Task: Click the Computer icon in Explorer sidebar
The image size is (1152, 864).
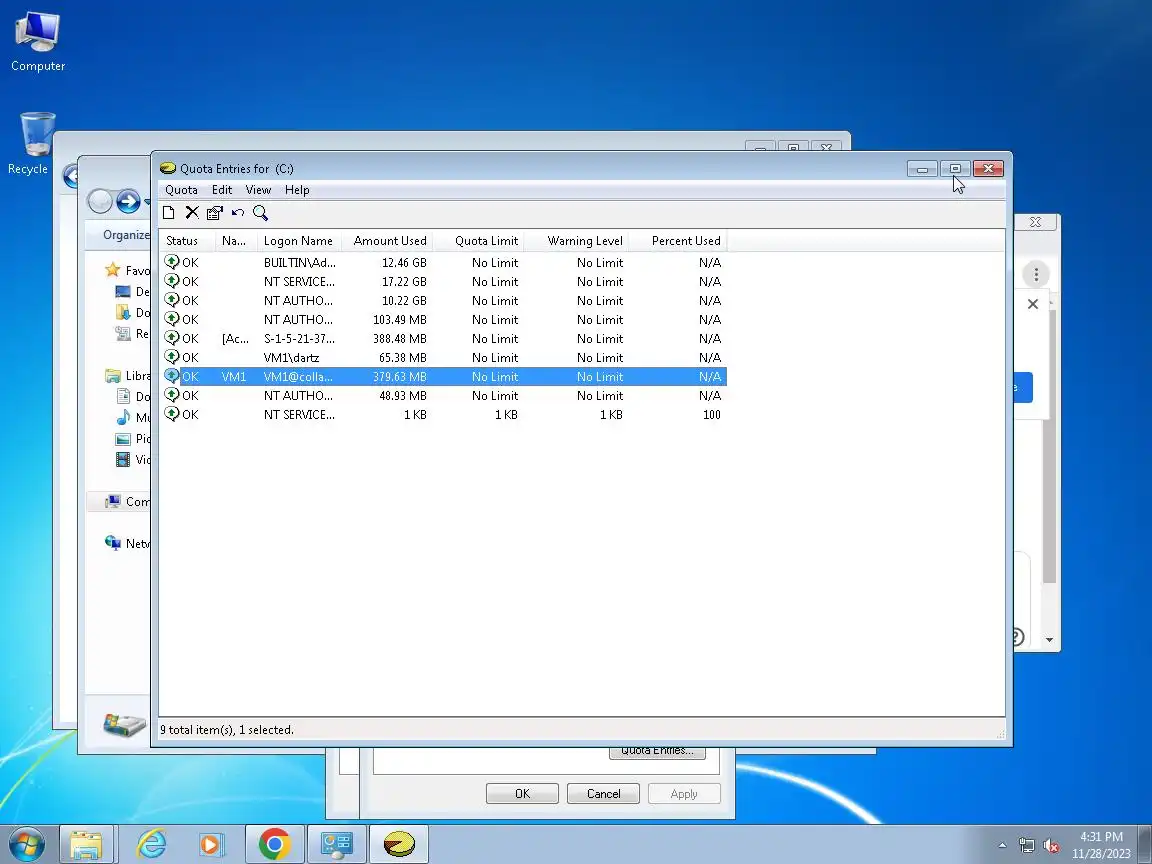Action: (112, 501)
